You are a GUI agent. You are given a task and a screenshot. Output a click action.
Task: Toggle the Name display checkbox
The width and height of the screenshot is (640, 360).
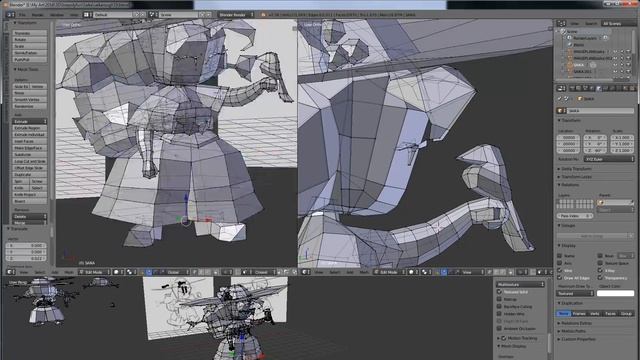(560, 256)
